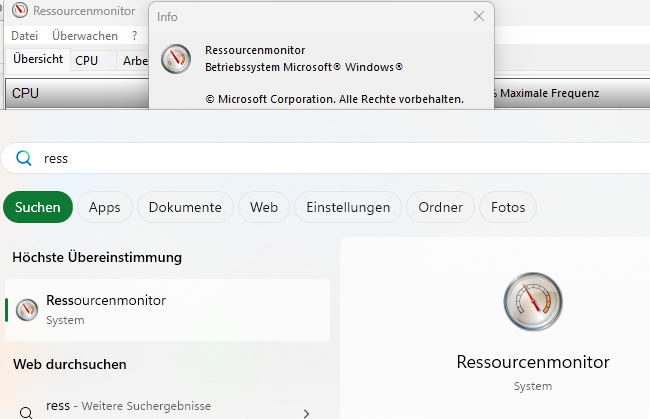Image resolution: width=650 pixels, height=419 pixels.
Task: Open the Datei menu
Action: [24, 36]
